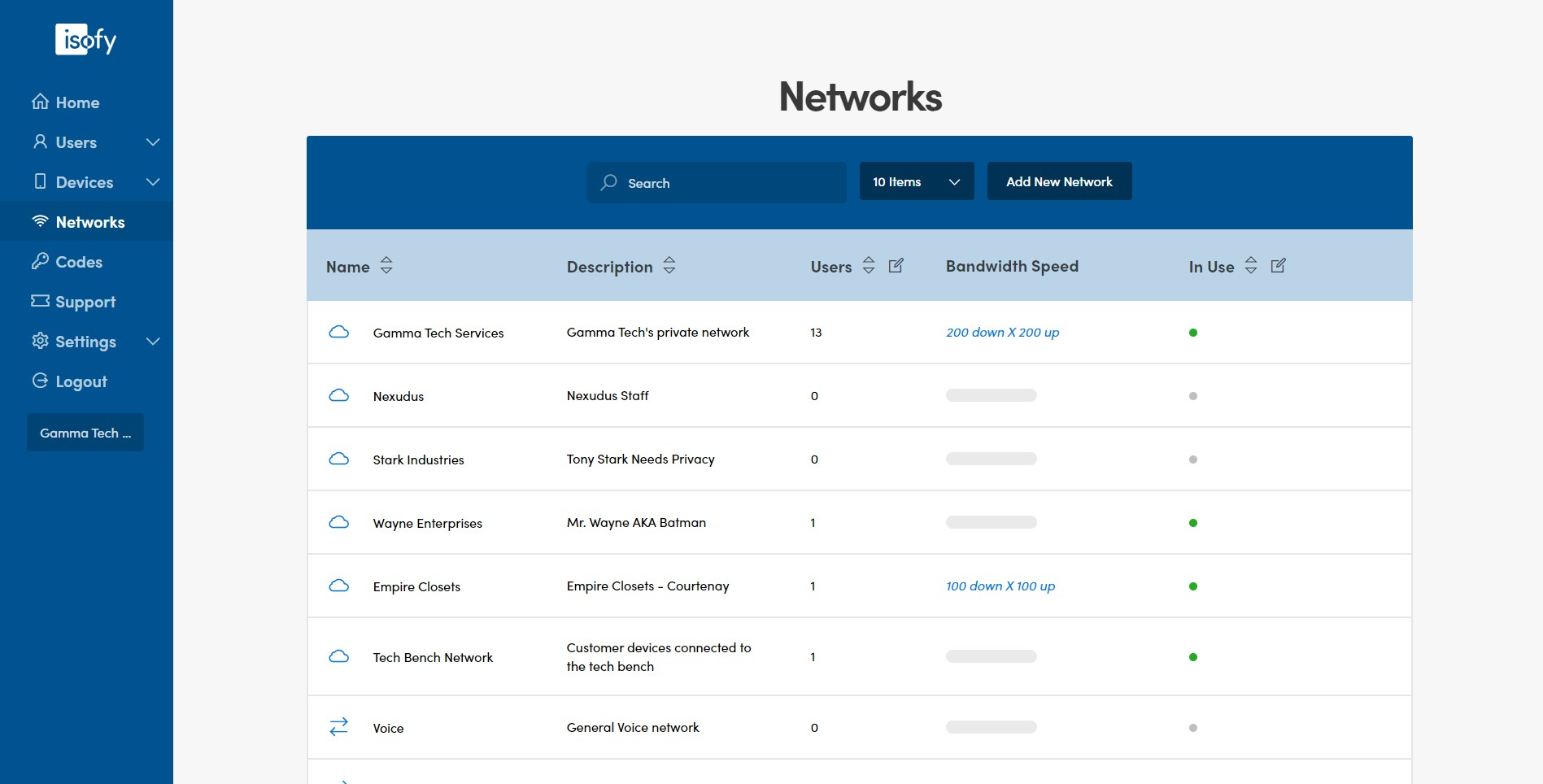Click Voice bandwidth placeholder bar
1543x784 pixels.
point(992,727)
